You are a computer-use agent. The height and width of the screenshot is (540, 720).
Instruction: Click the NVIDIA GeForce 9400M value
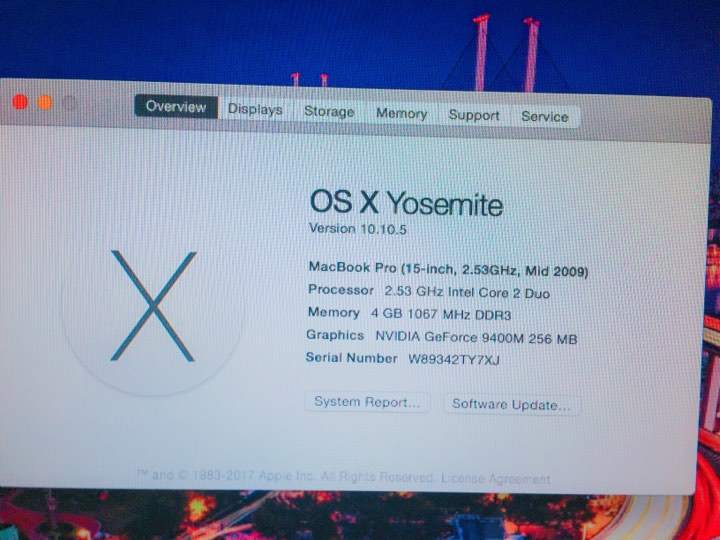click(x=476, y=338)
